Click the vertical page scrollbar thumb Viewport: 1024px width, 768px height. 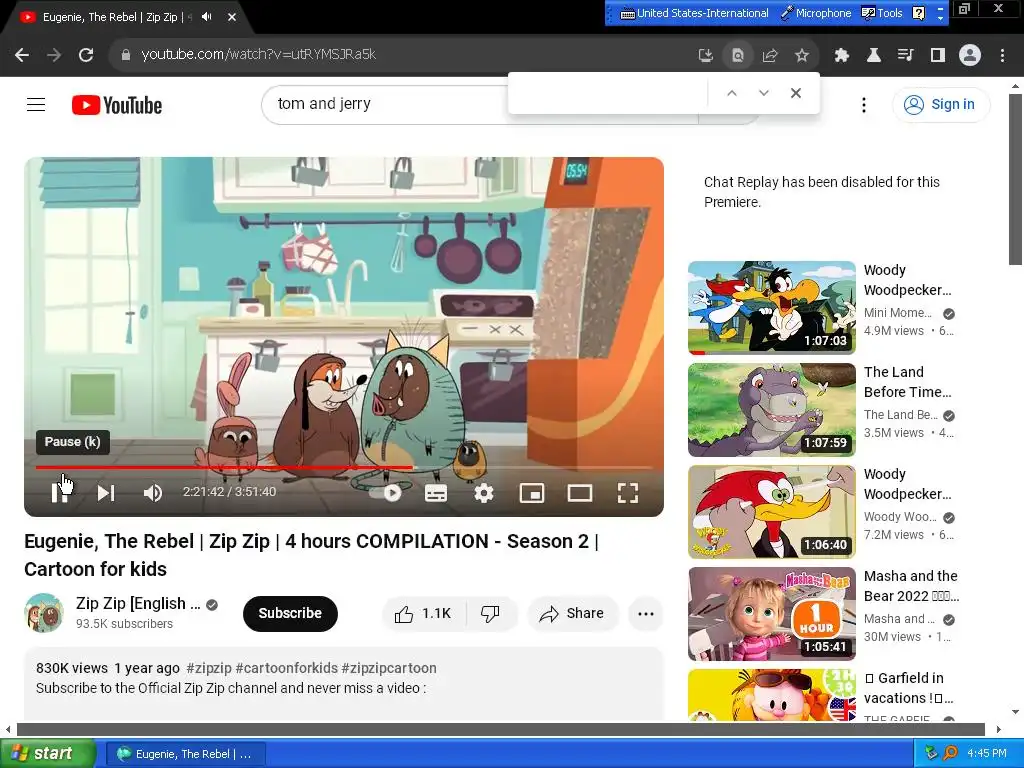click(1014, 180)
